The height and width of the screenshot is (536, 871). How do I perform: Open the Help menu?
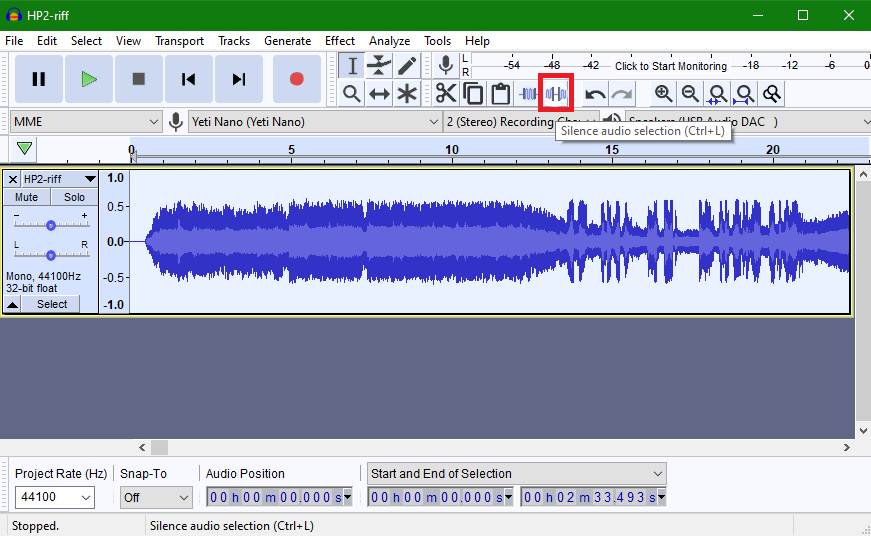coord(477,41)
